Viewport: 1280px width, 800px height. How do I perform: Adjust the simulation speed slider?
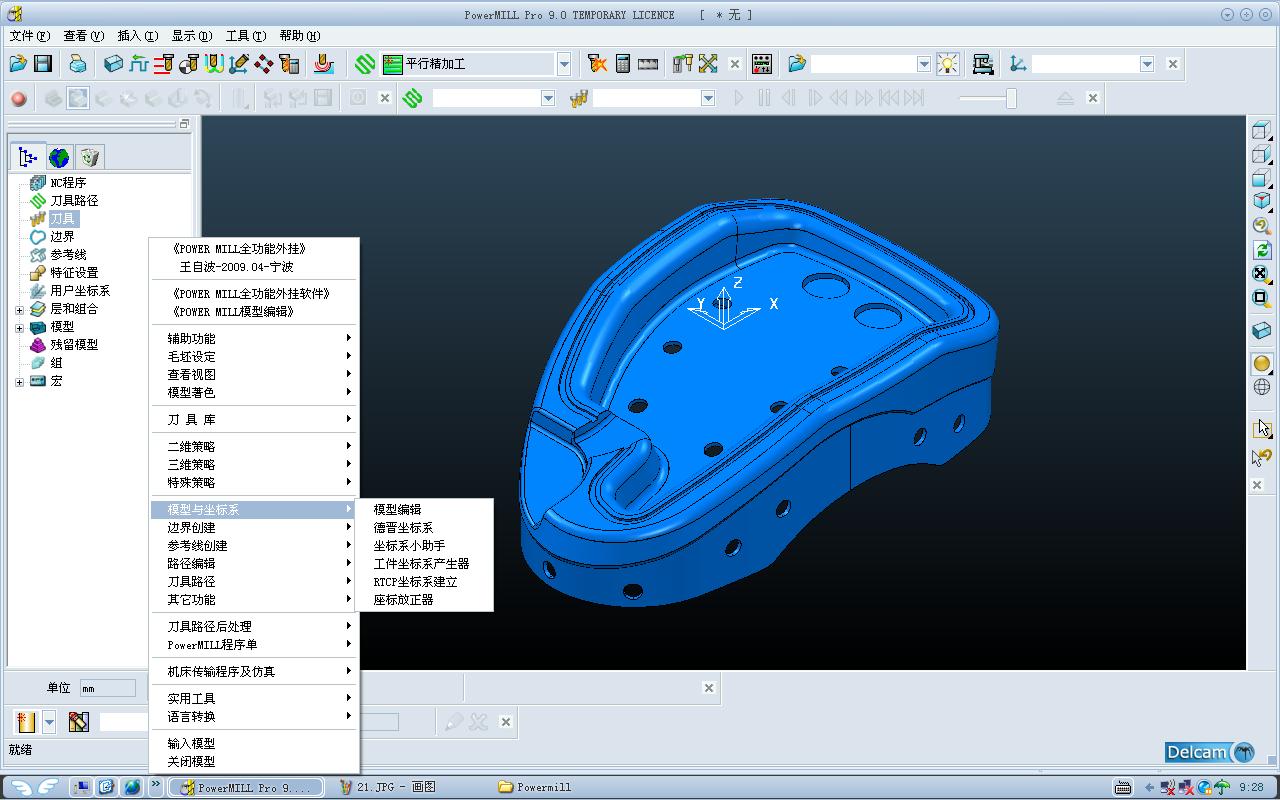[x=1011, y=98]
